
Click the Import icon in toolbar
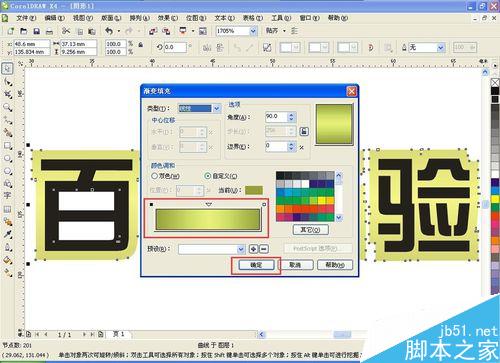coord(153,31)
